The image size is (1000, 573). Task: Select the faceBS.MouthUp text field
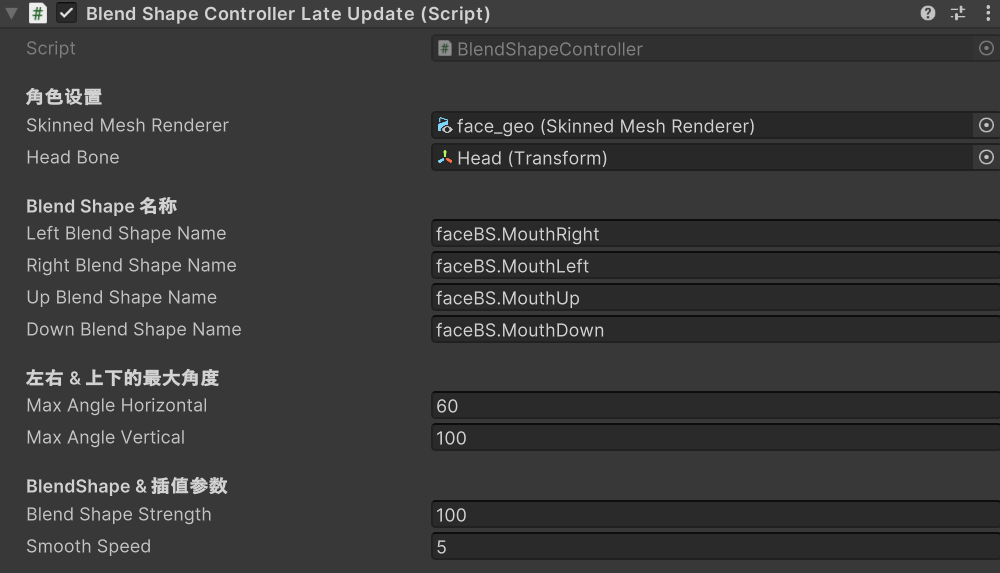(x=716, y=297)
